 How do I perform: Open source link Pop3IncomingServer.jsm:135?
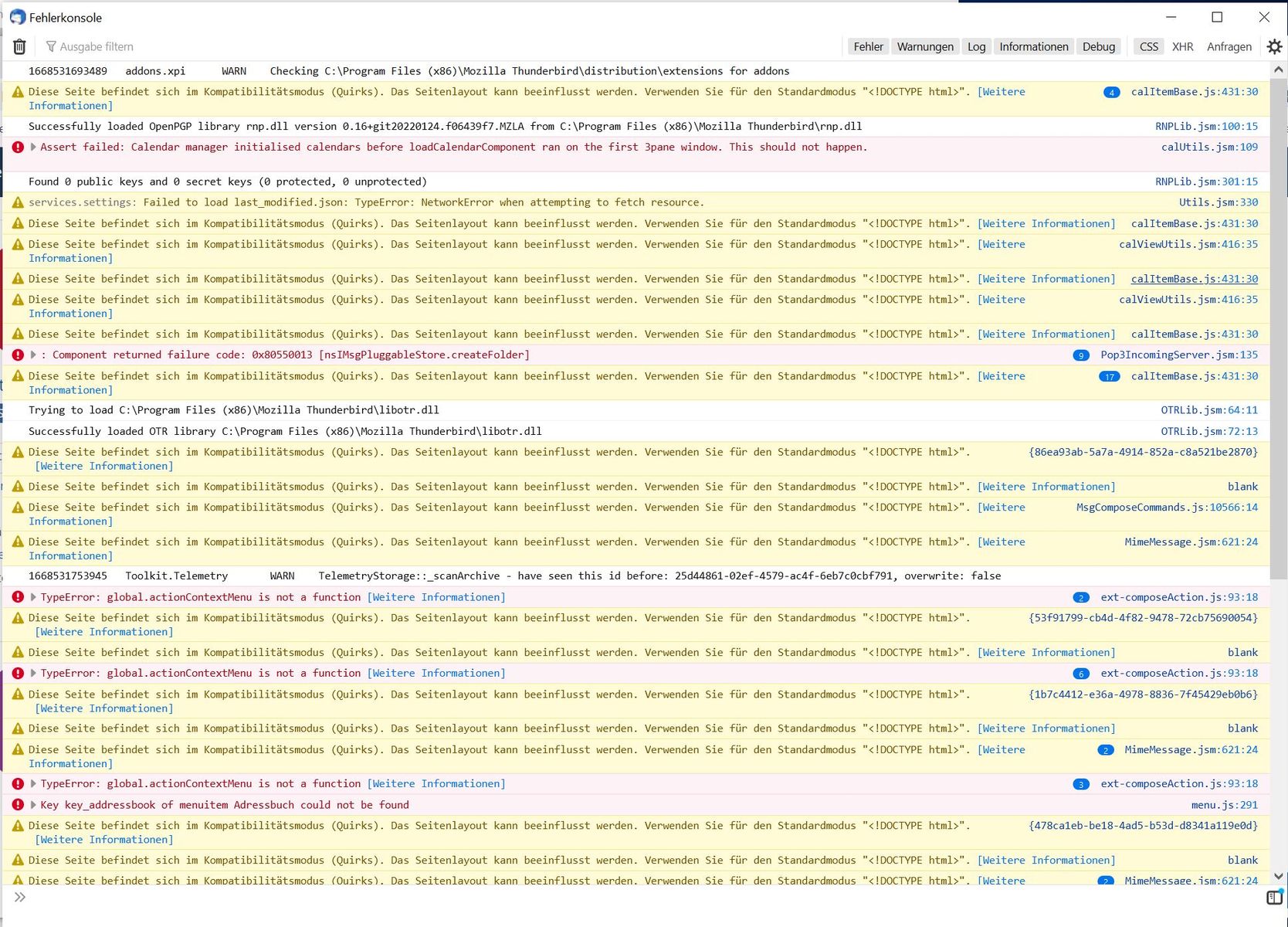pos(1178,355)
